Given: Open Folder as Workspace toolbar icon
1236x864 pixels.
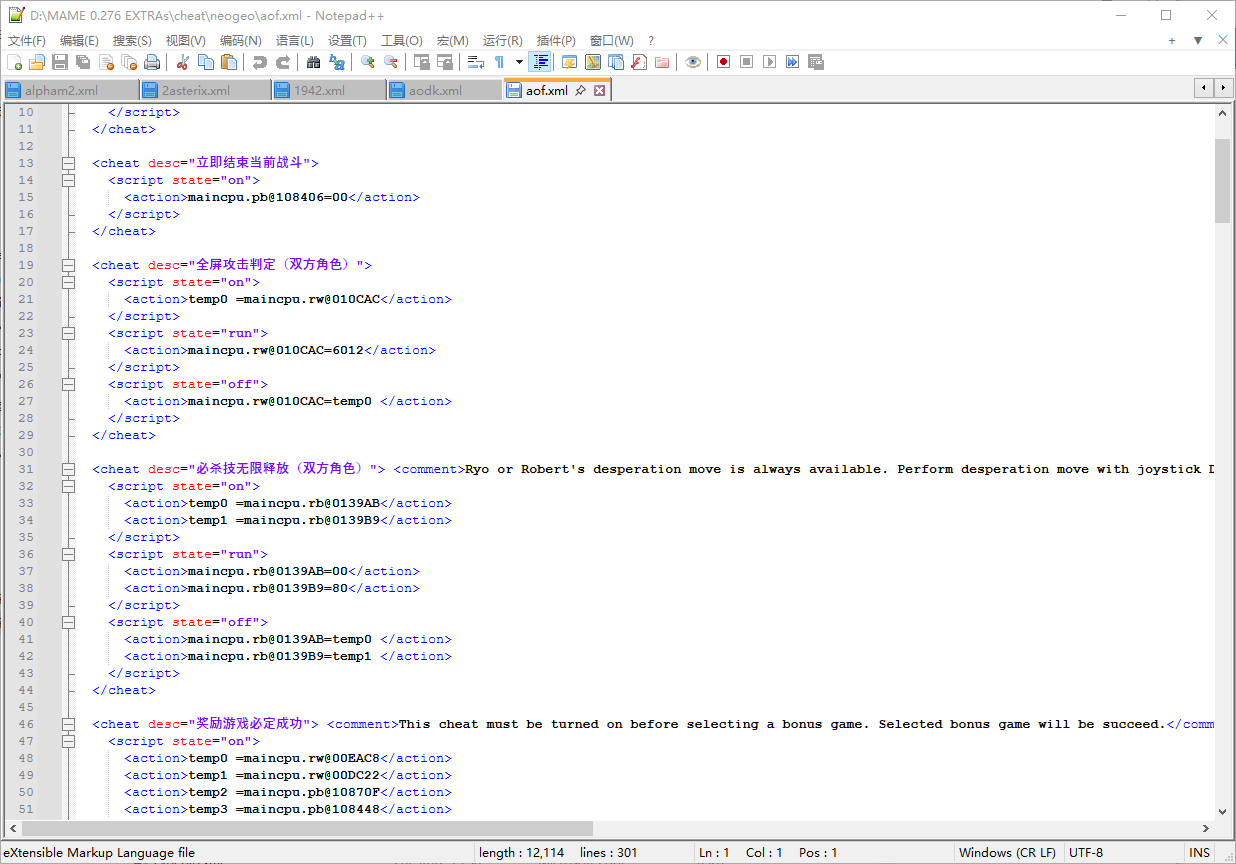Looking at the screenshot, I should (x=662, y=62).
